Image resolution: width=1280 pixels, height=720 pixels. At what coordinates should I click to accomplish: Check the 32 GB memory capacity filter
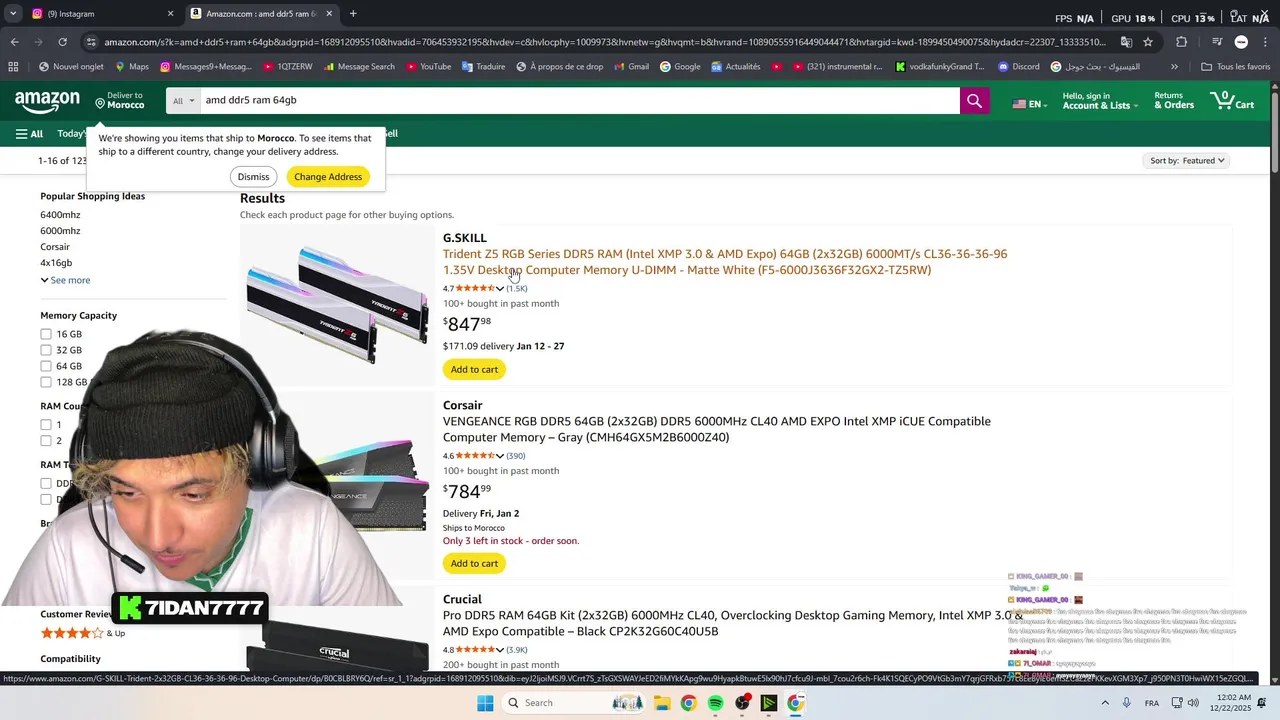(46, 350)
